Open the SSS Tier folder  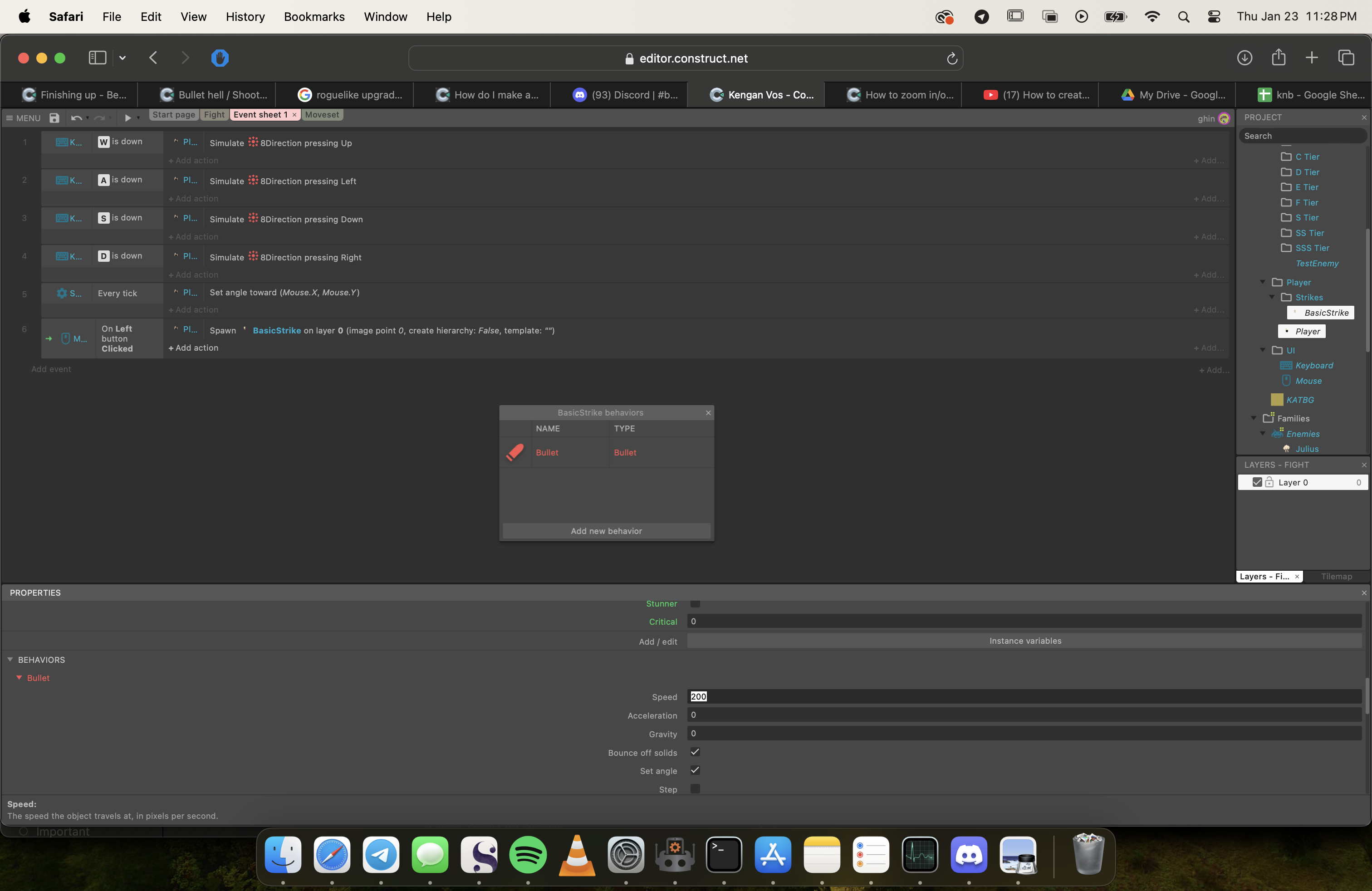[x=1305, y=248]
